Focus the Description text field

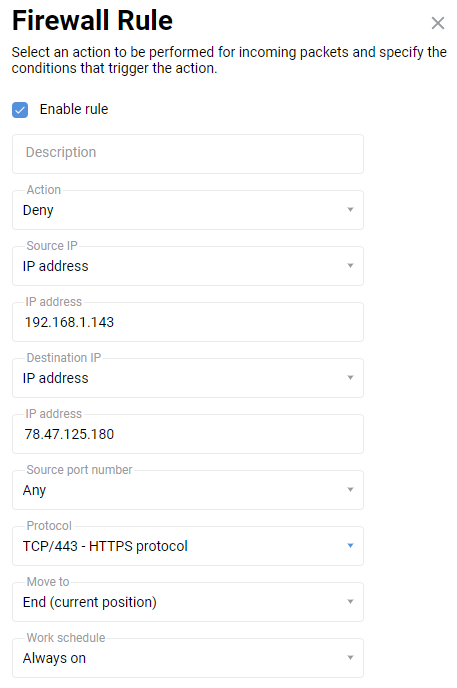[188, 154]
